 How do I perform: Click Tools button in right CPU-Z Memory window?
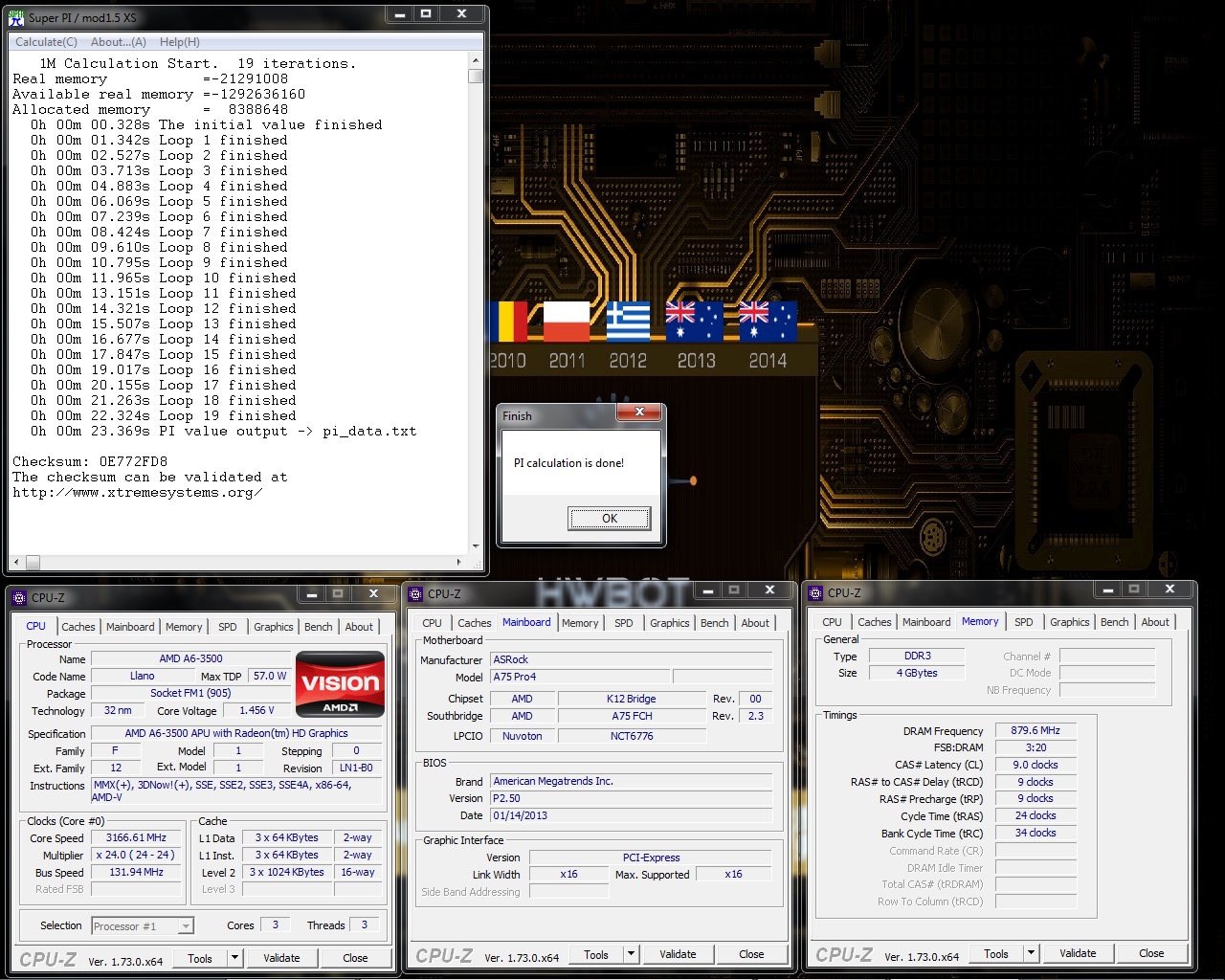point(996,953)
